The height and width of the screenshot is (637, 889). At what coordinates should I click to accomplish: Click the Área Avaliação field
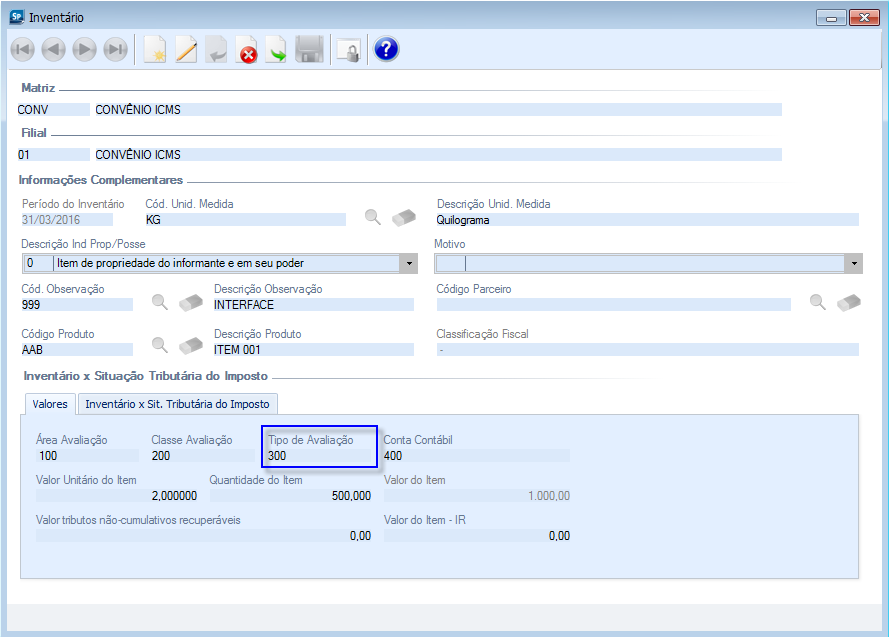[85, 456]
